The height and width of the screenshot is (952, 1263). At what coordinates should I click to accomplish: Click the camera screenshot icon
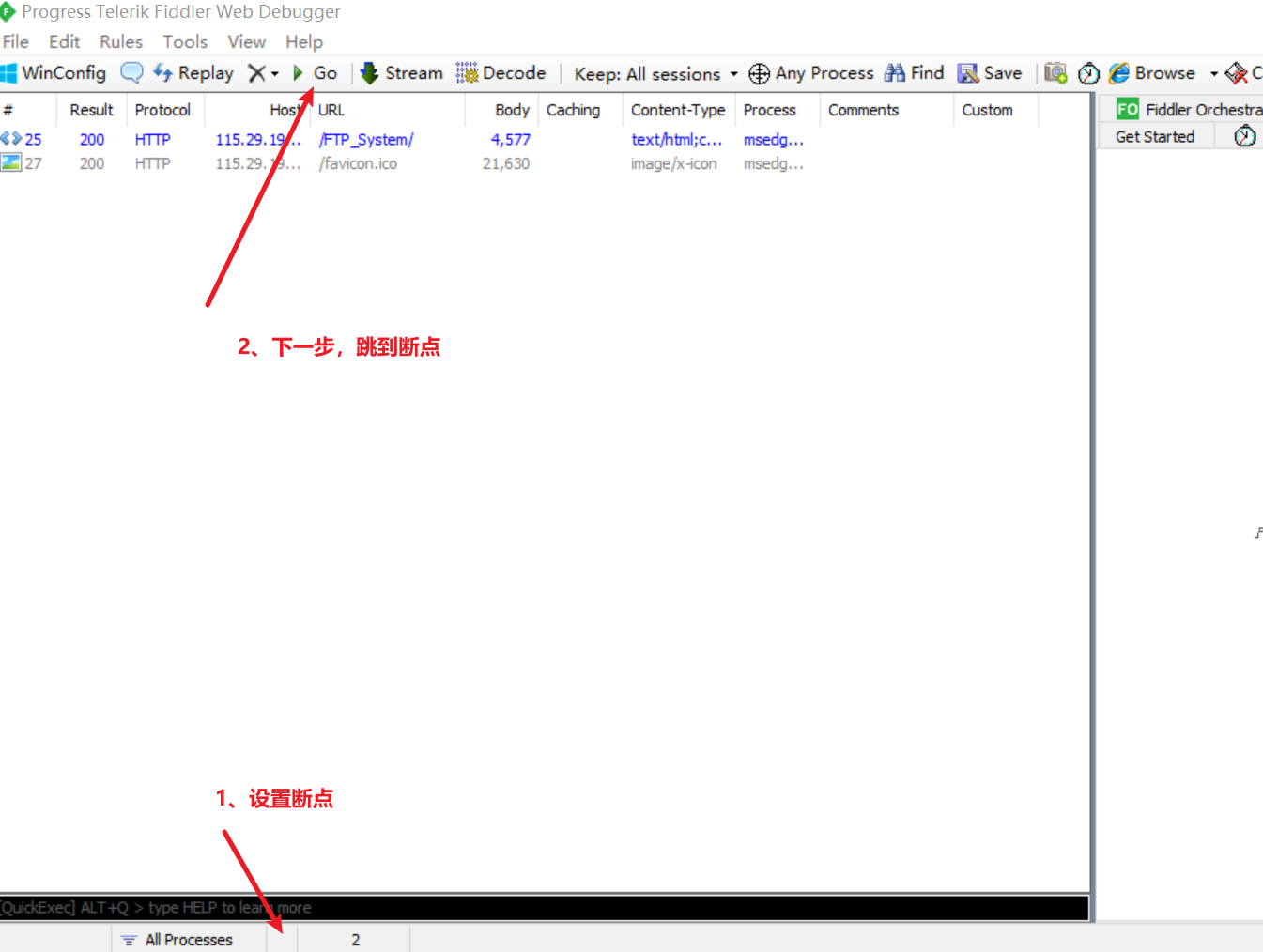(x=1055, y=73)
